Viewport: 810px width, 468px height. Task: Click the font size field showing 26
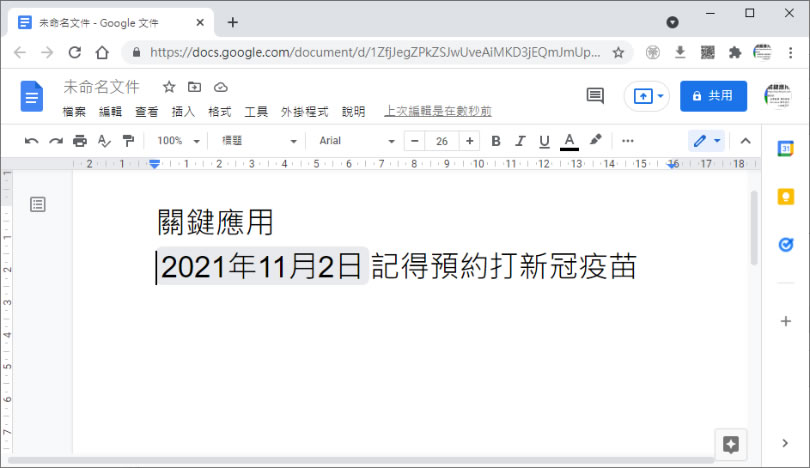[x=442, y=141]
